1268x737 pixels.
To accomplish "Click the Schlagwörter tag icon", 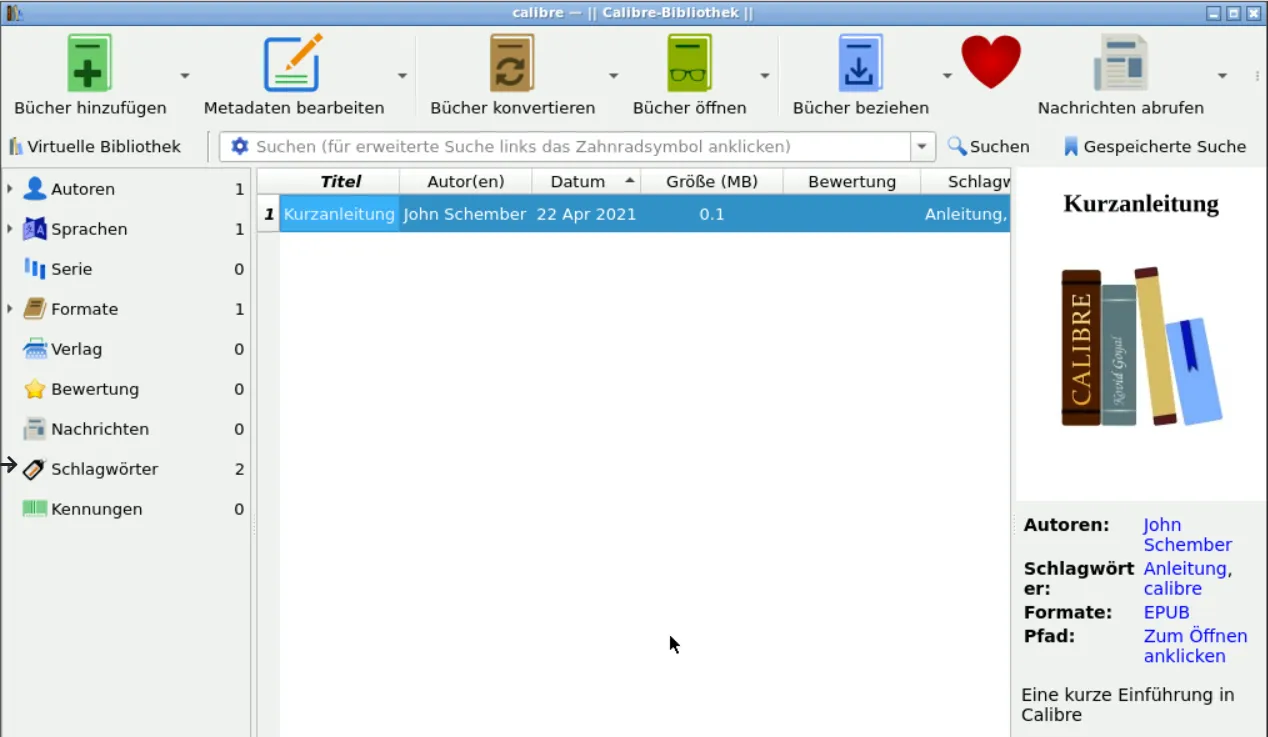I will pos(35,469).
